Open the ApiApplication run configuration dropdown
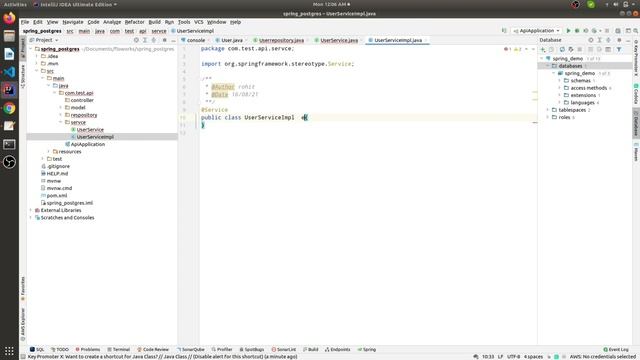This screenshot has height=360, width=640. pyautogui.click(x=536, y=31)
